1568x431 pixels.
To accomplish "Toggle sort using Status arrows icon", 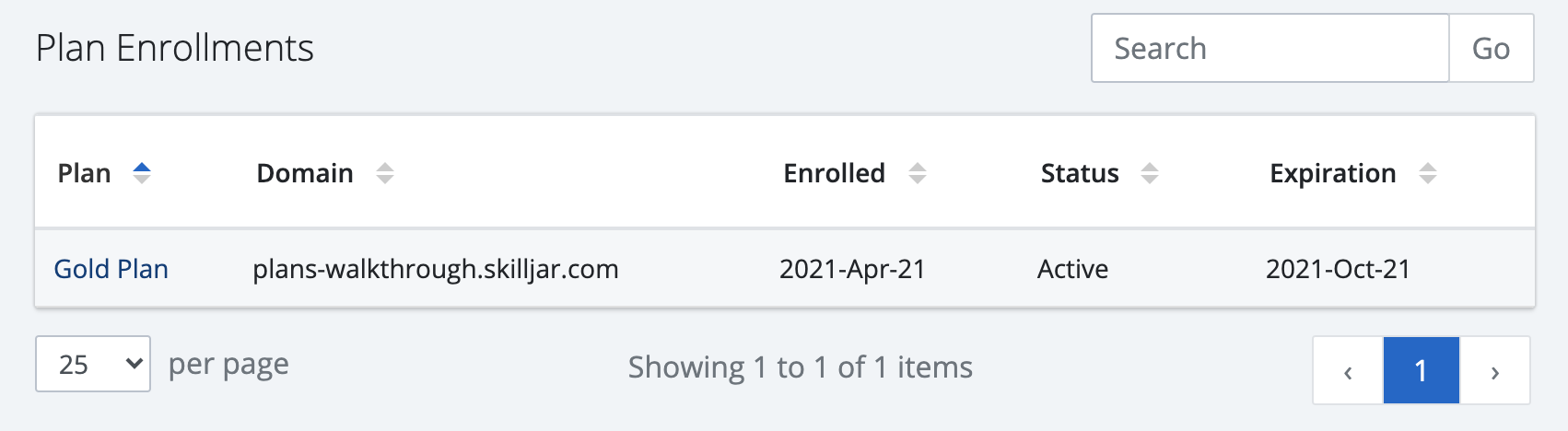I will [x=1150, y=173].
